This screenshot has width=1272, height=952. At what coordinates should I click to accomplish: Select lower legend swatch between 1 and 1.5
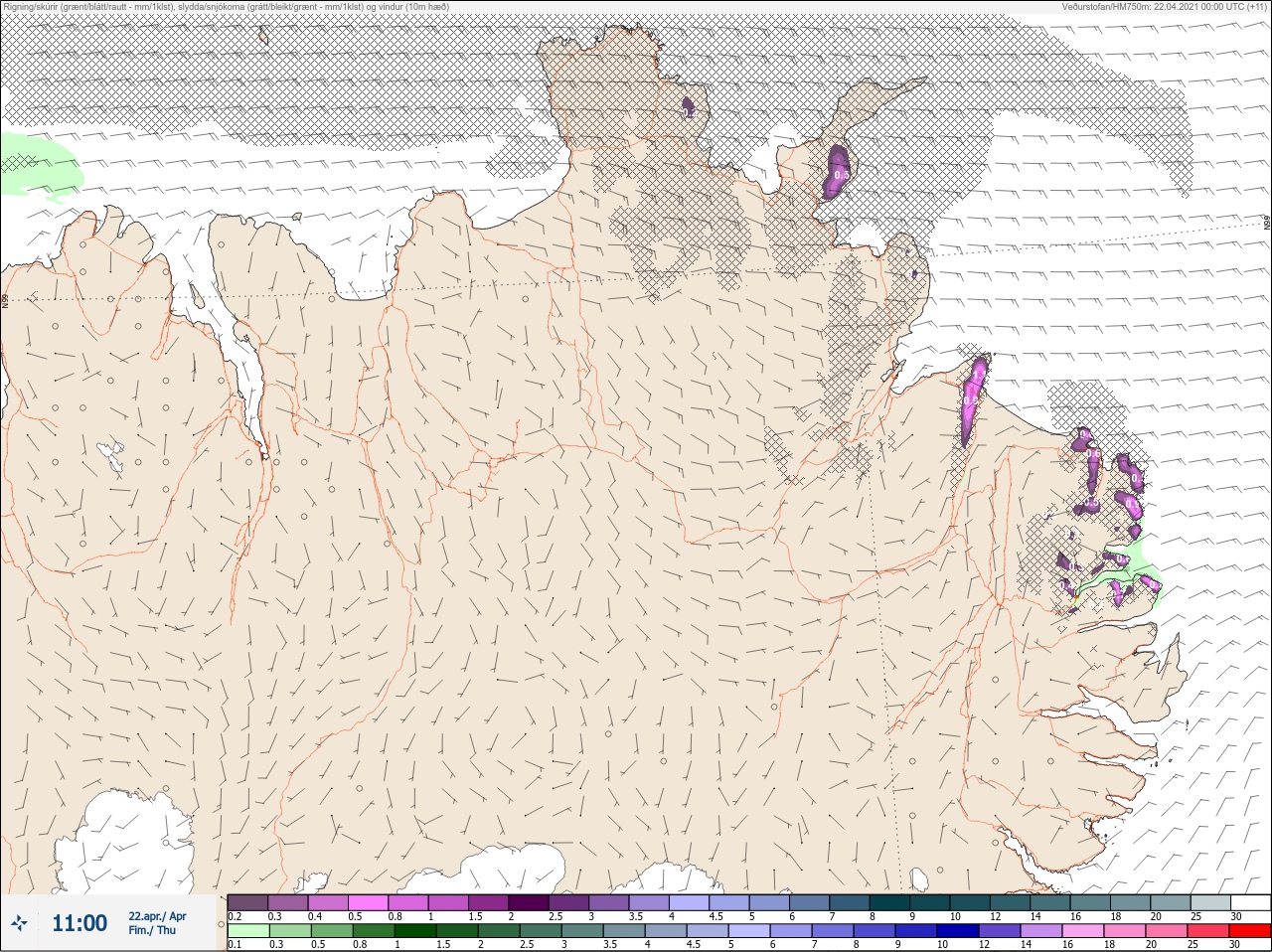click(x=415, y=931)
